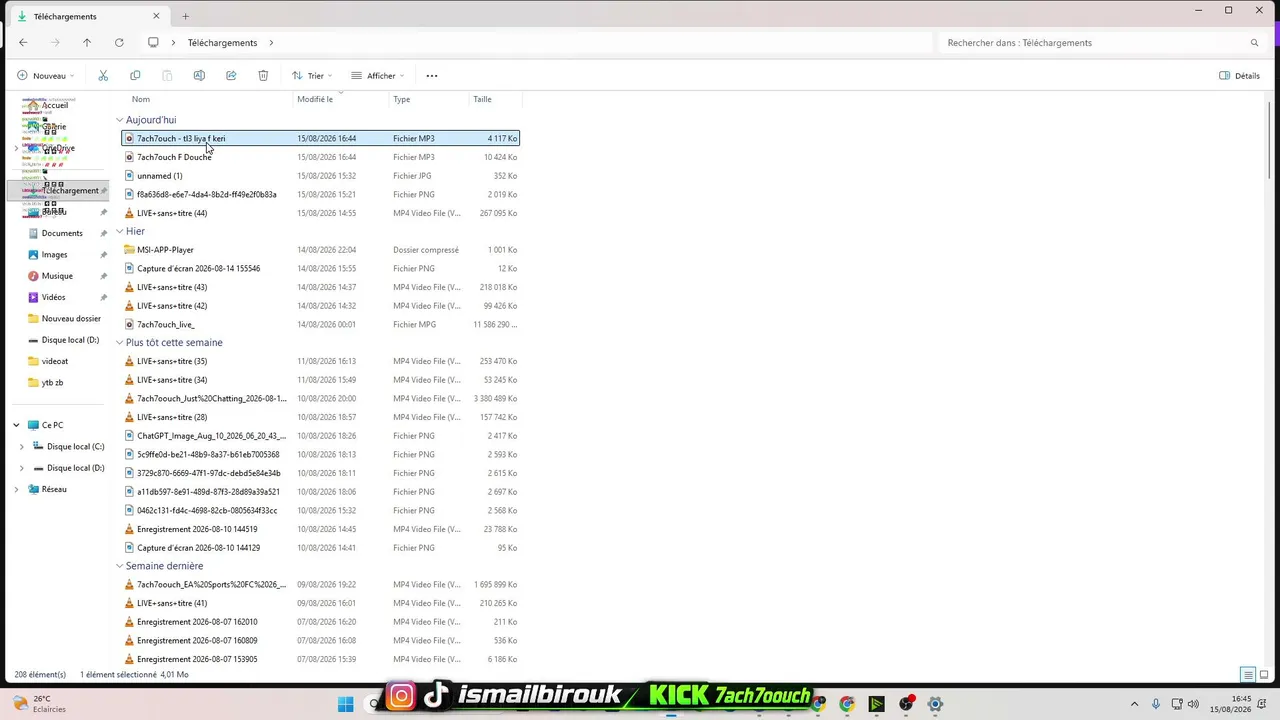
Task: Click the microphone tray icon
Action: click(1156, 704)
